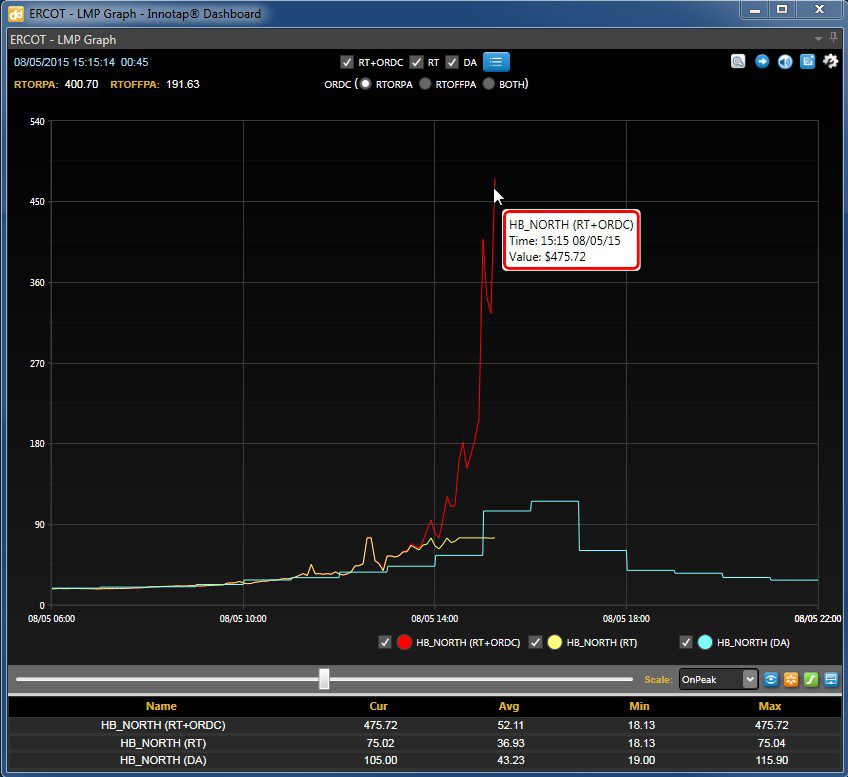Viewport: 848px width, 777px height.
Task: Open the panel options dropdown arrow near pin
Action: point(818,39)
